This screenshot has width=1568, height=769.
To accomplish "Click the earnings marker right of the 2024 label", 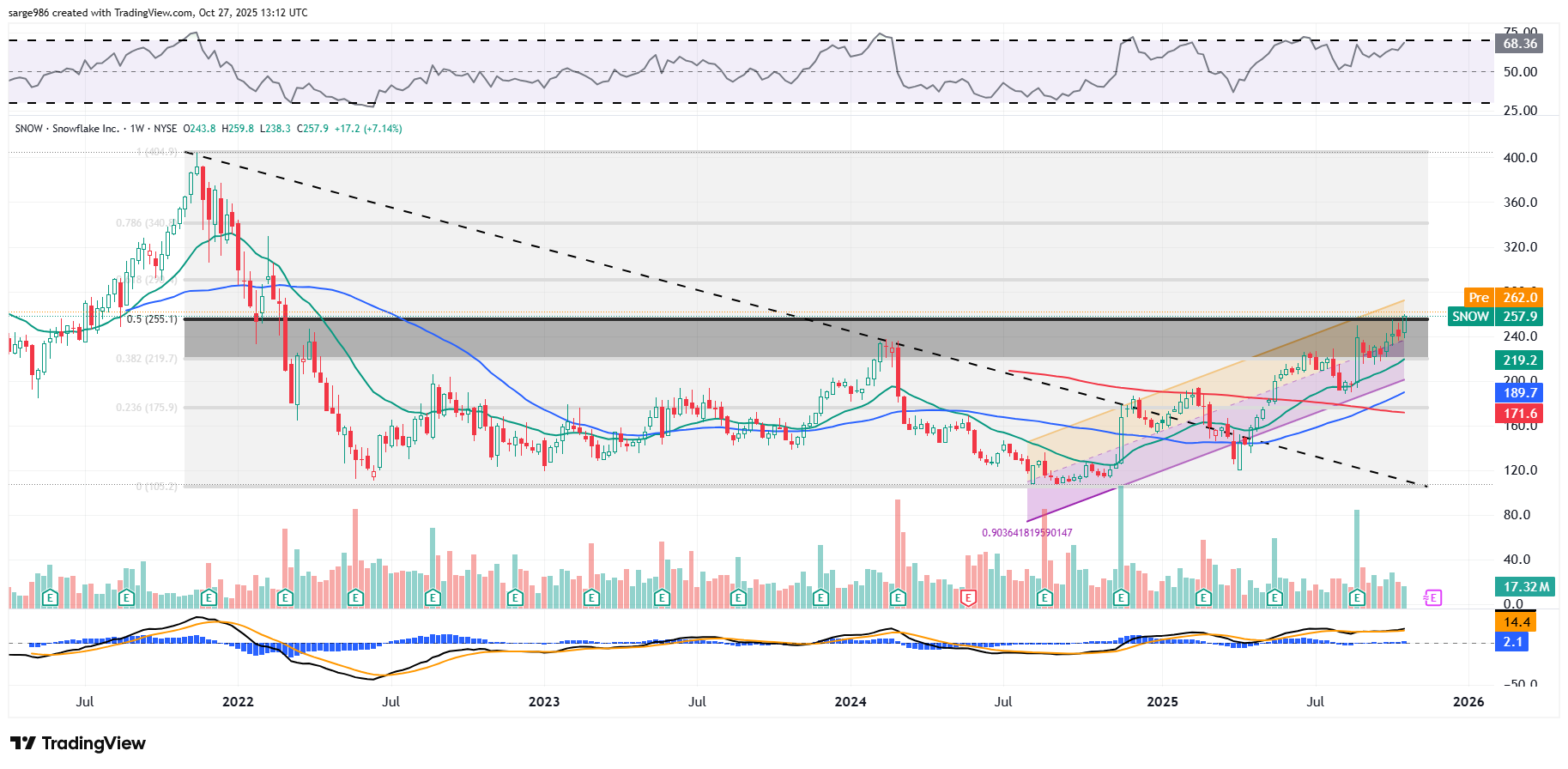I will coord(898,597).
